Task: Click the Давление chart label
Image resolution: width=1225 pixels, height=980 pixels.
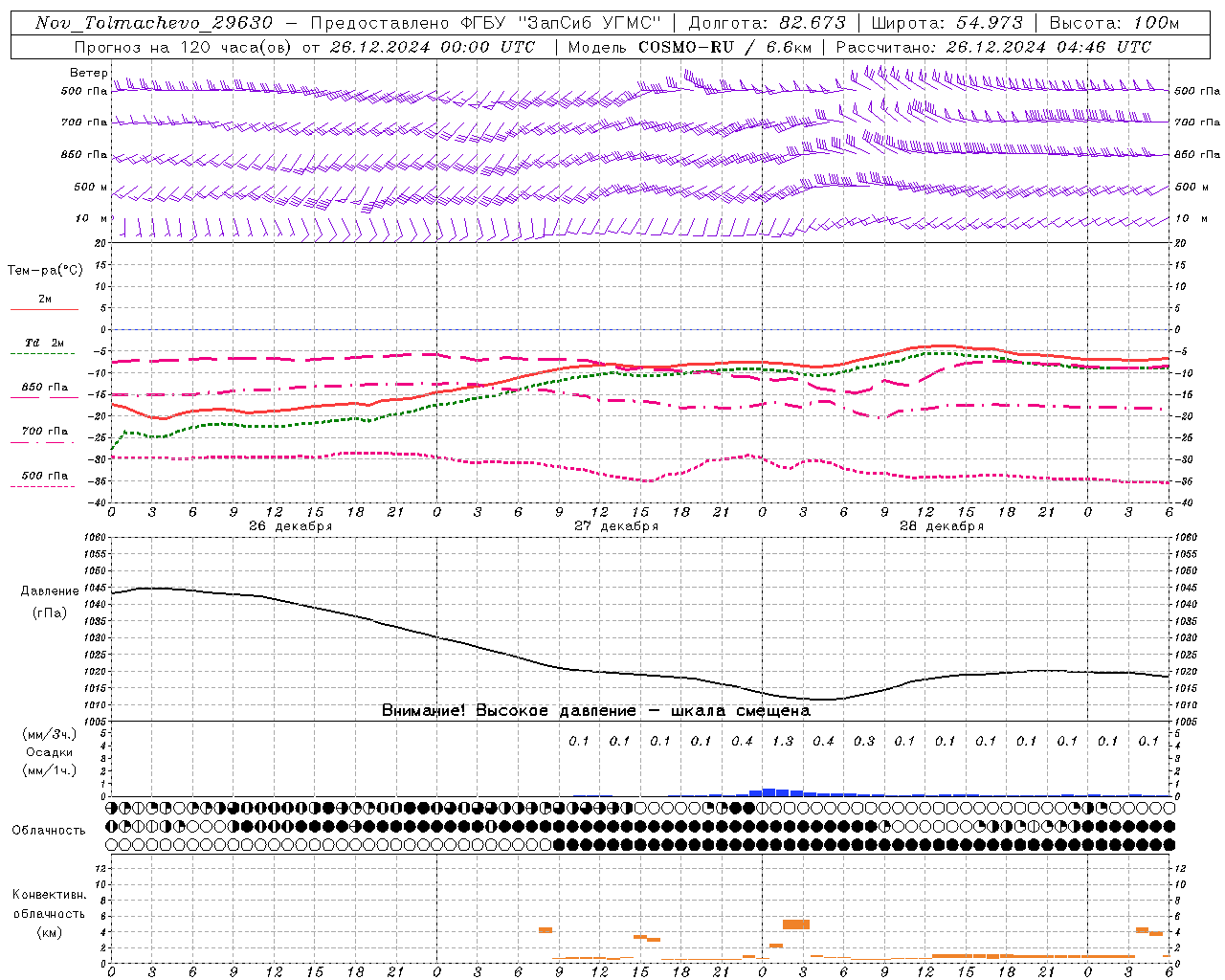Action: pyautogui.click(x=49, y=591)
